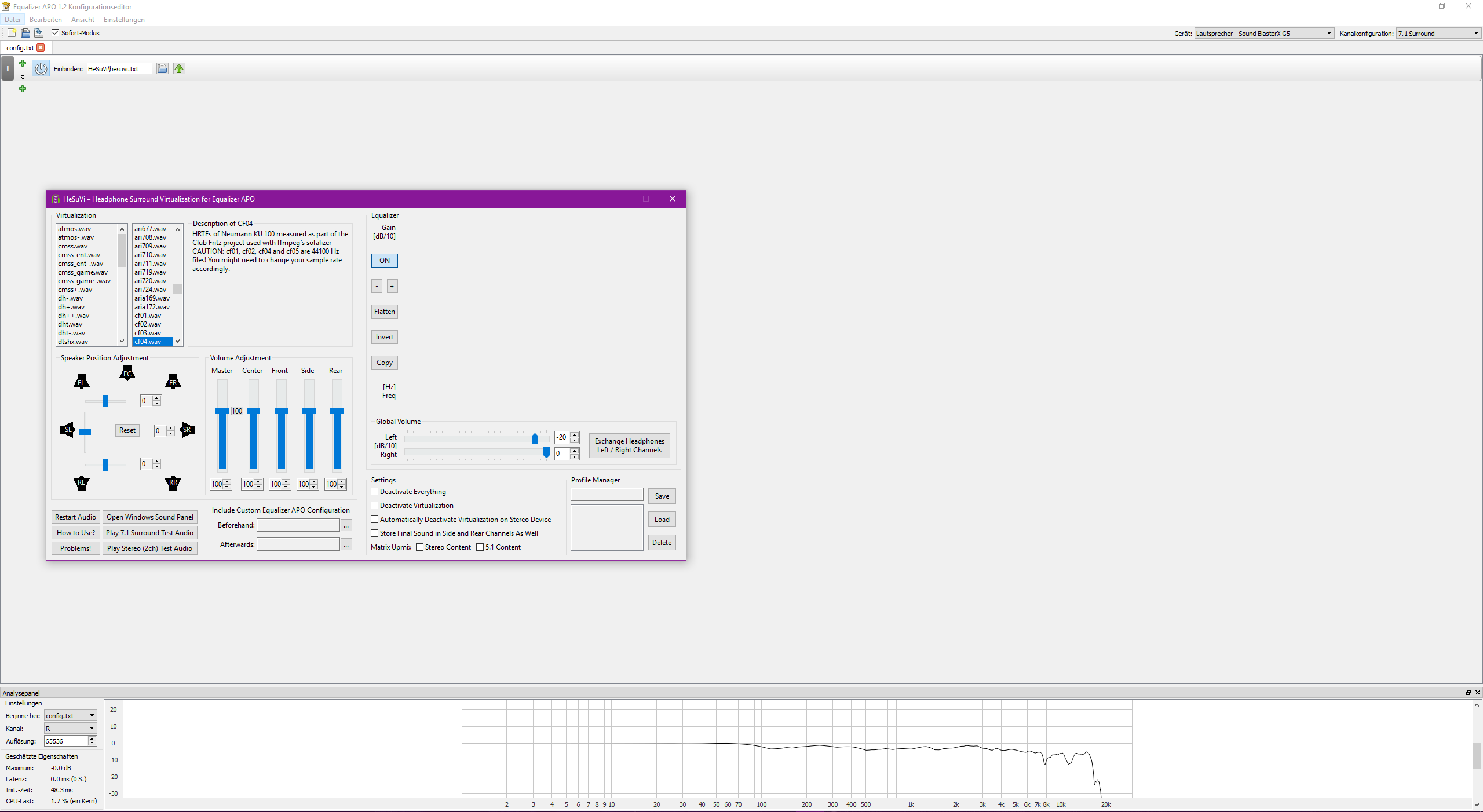Check Stereo Content for Matrix Upmix
Viewport: 1483px width, 812px height.
tap(420, 547)
